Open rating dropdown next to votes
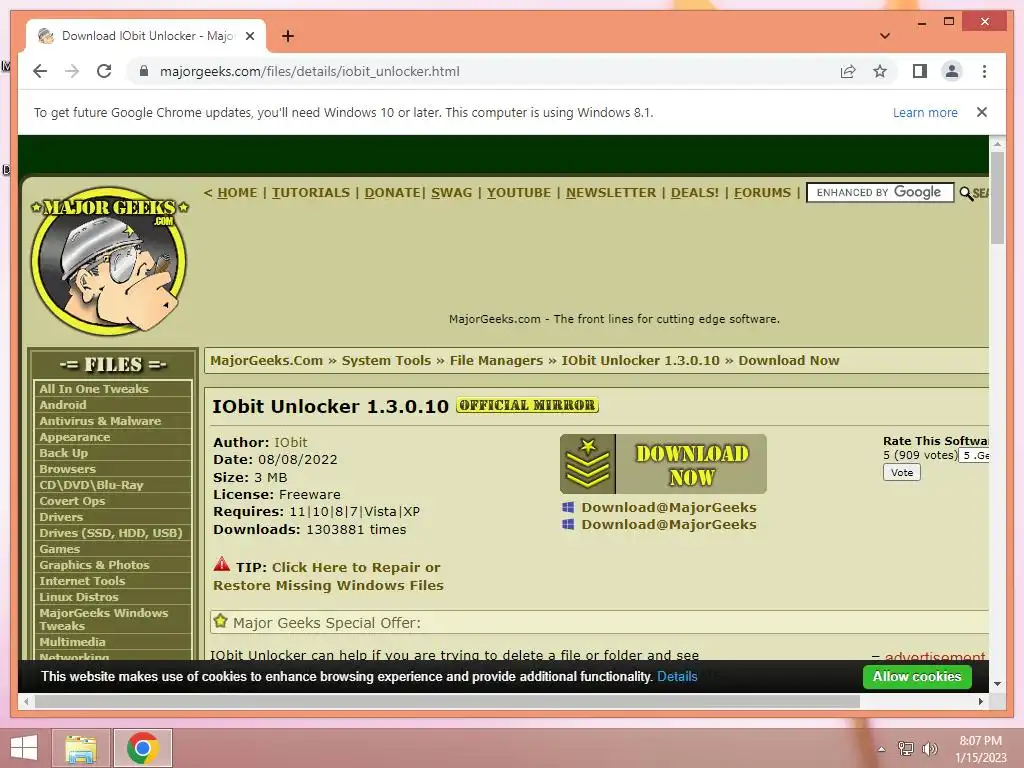1024x768 pixels. [x=974, y=455]
